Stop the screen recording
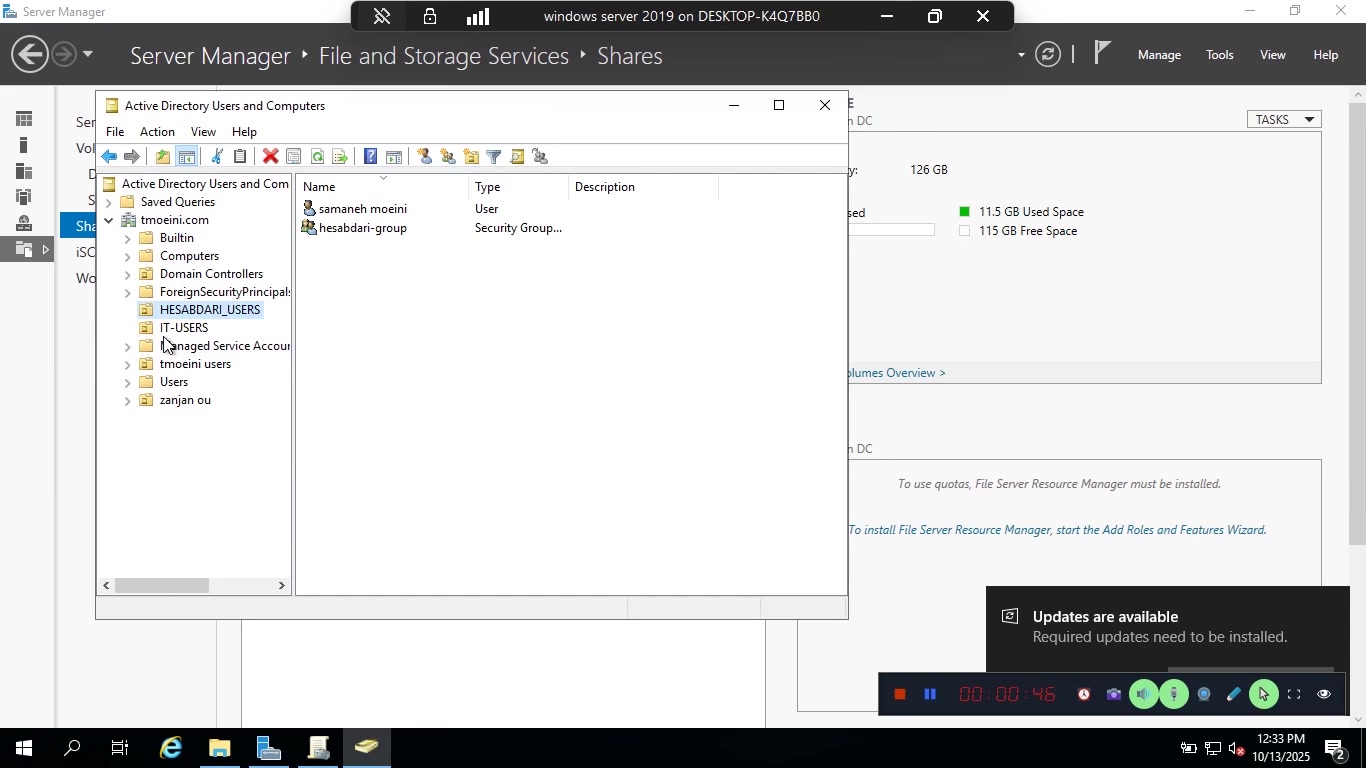The width and height of the screenshot is (1366, 768). point(900,694)
